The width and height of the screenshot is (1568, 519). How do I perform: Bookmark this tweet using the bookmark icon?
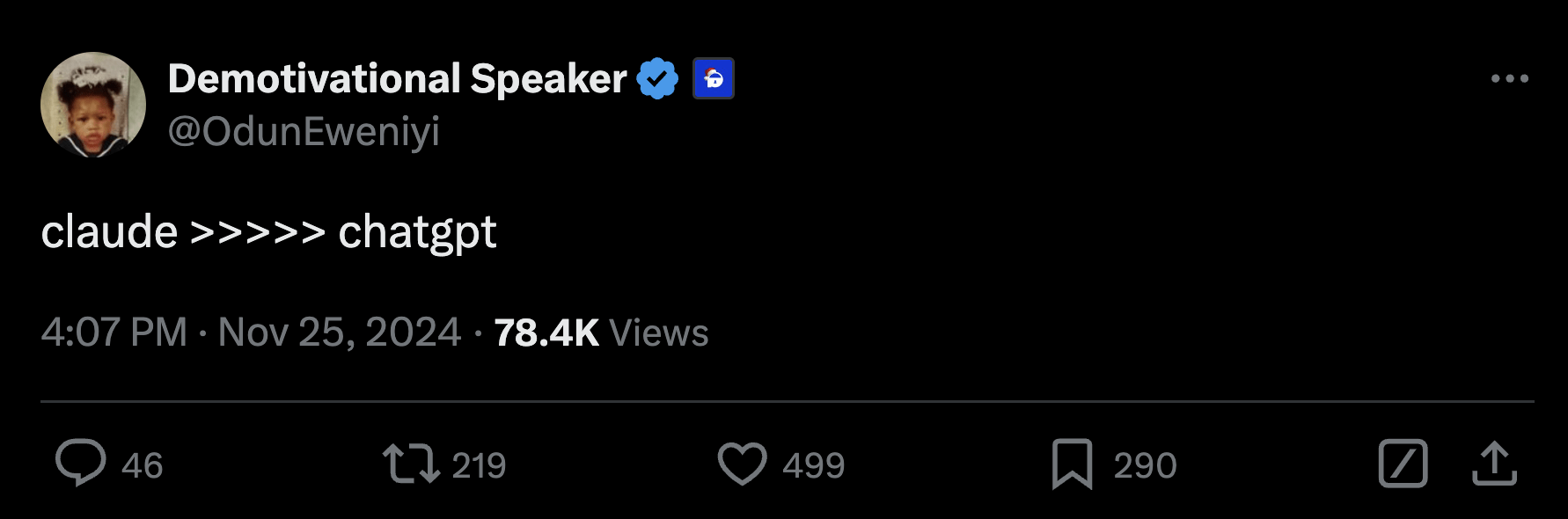[1072, 464]
